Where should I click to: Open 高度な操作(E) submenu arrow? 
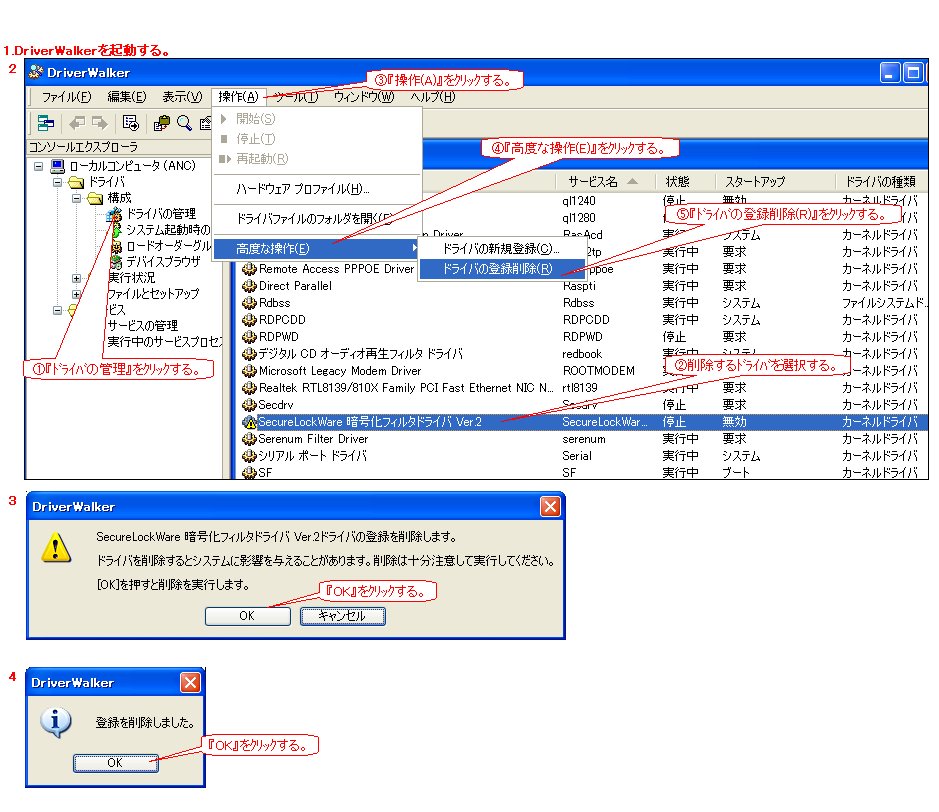[x=414, y=248]
